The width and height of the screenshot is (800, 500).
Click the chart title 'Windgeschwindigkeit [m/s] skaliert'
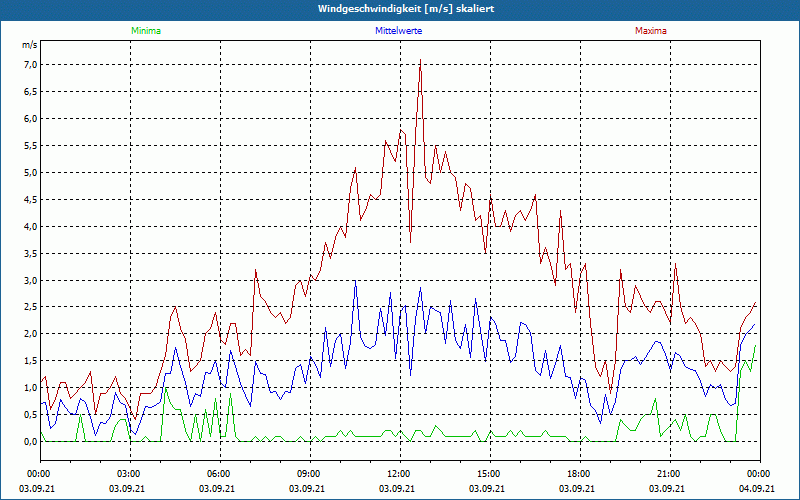(x=406, y=9)
